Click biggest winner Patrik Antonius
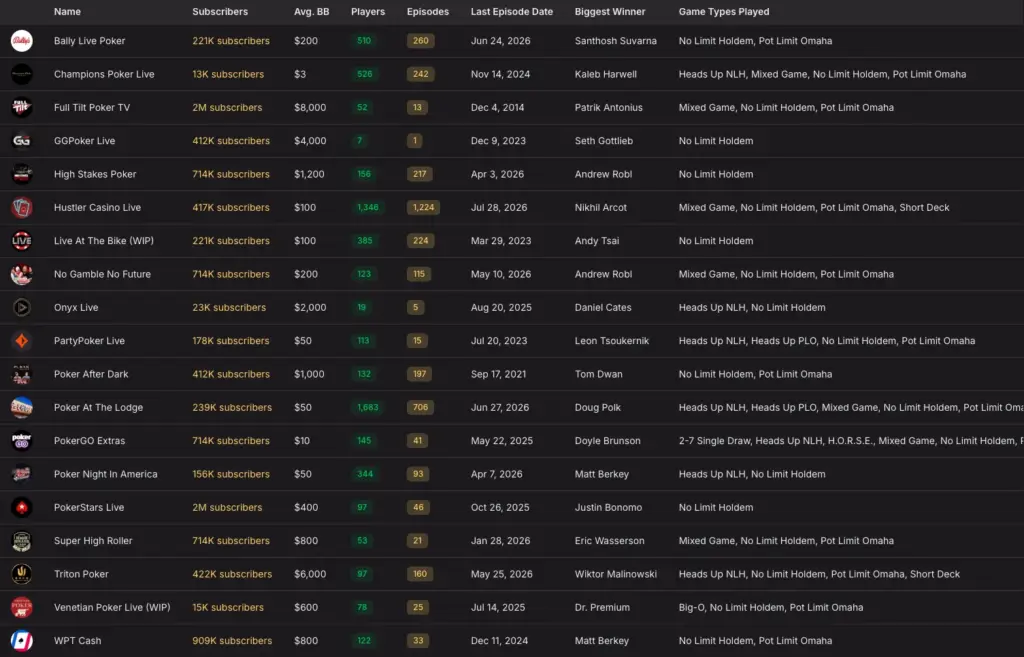This screenshot has height=657, width=1024. (x=608, y=107)
